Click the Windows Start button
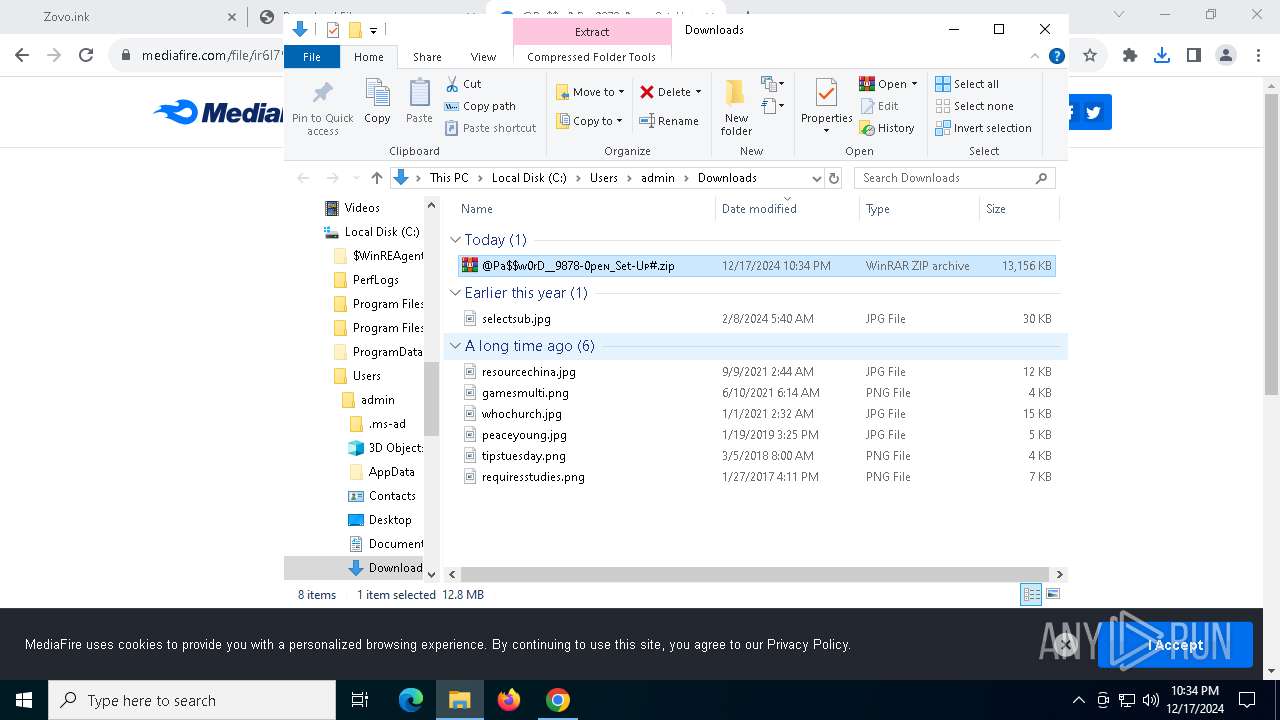This screenshot has width=1280, height=720. 24,700
